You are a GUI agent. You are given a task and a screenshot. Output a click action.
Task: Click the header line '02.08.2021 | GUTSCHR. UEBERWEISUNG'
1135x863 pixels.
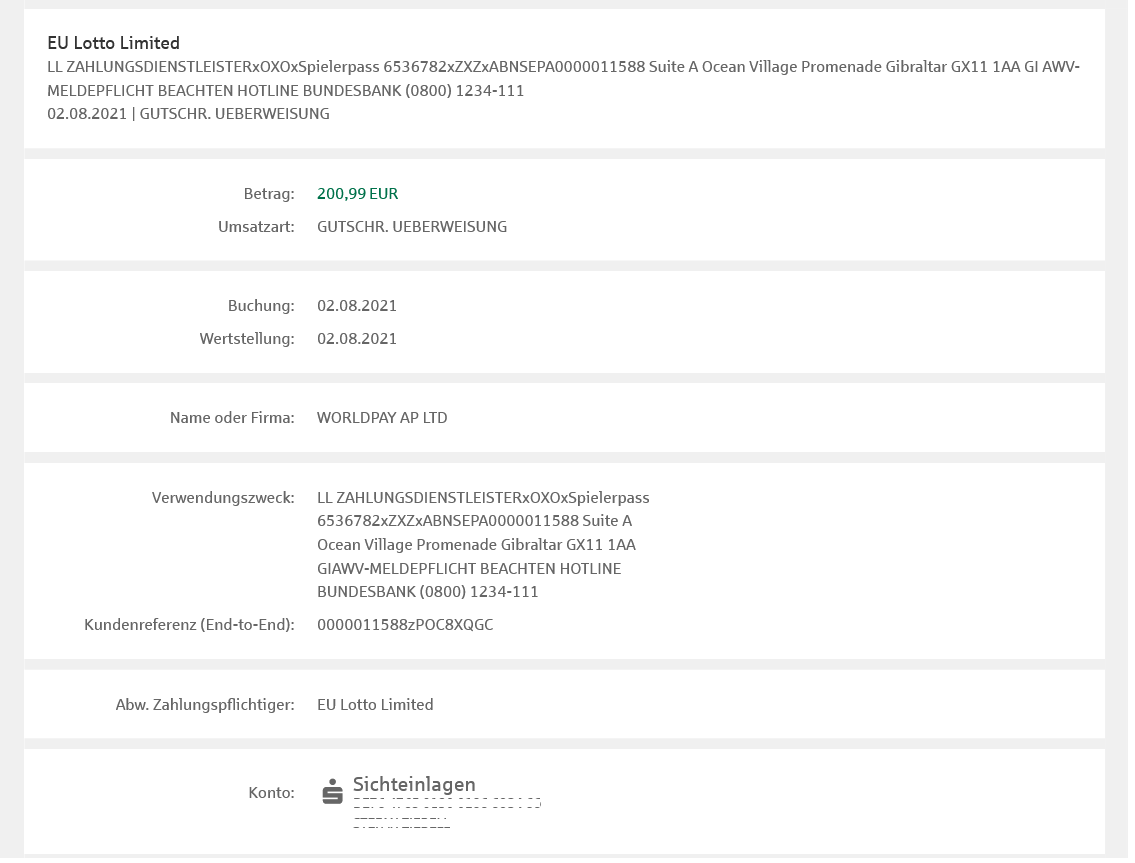[188, 114]
